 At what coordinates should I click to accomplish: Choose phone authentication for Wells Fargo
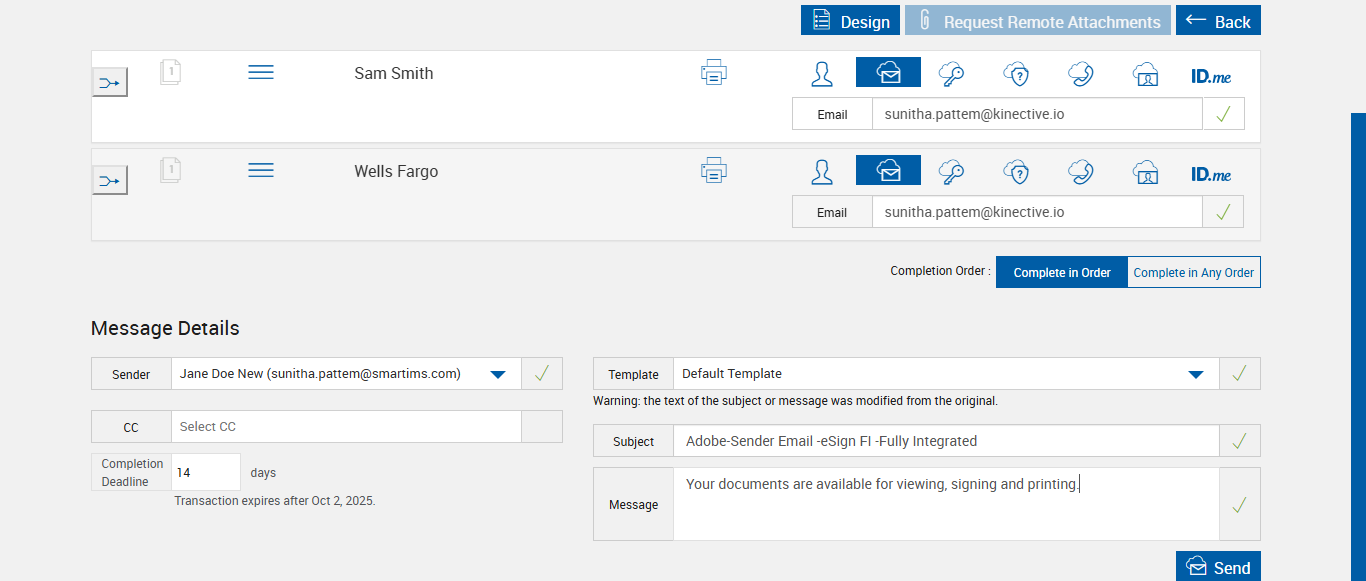(1080, 171)
